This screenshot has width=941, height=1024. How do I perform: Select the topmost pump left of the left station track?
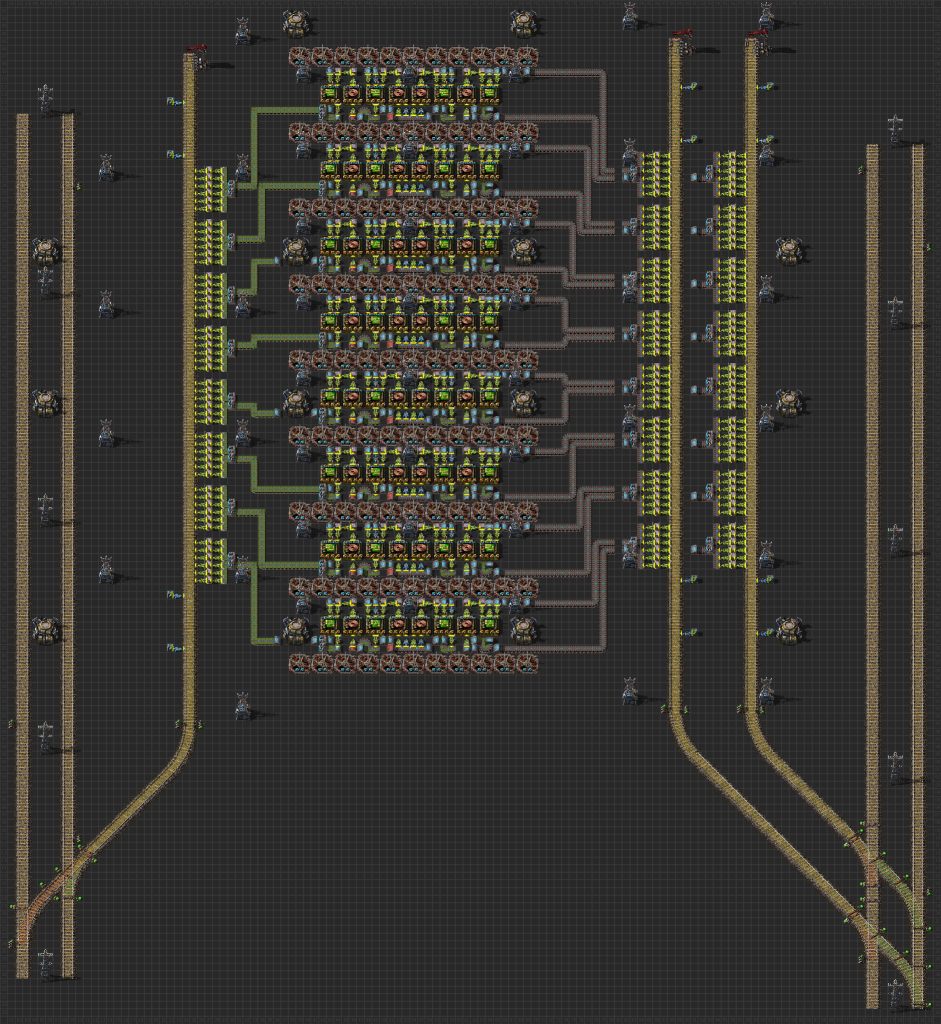pos(174,102)
